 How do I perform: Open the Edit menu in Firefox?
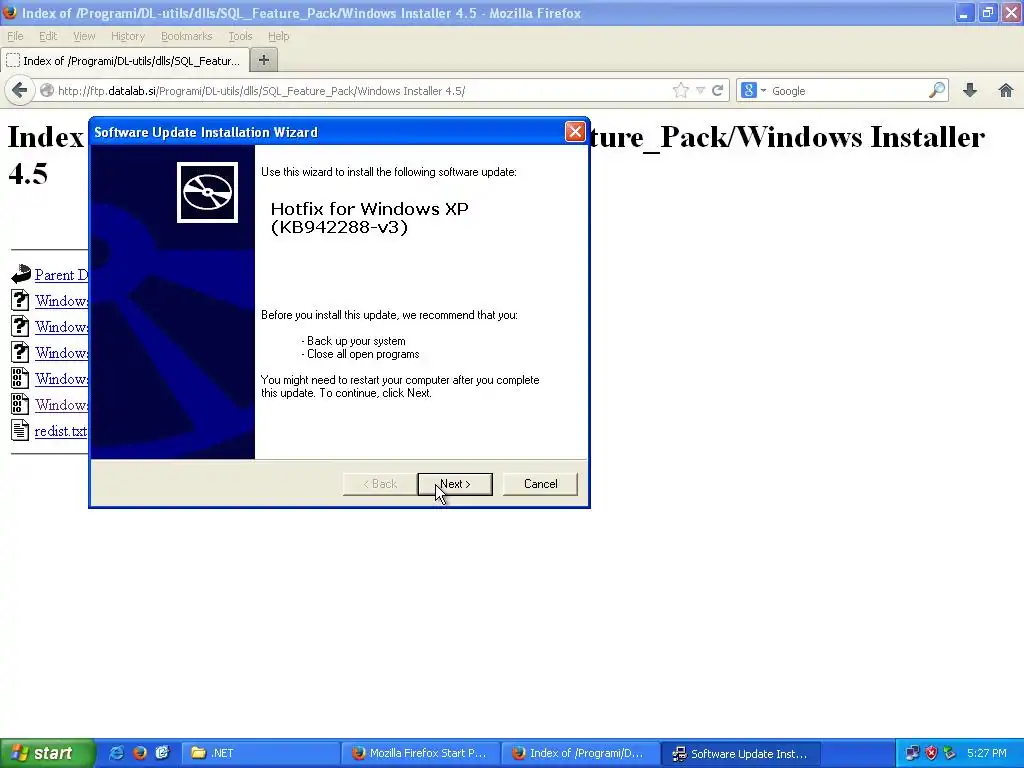48,36
